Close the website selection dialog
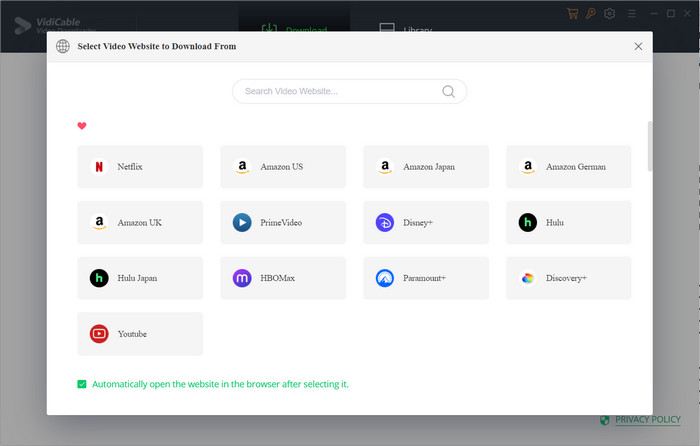This screenshot has height=446, width=700. [x=638, y=46]
